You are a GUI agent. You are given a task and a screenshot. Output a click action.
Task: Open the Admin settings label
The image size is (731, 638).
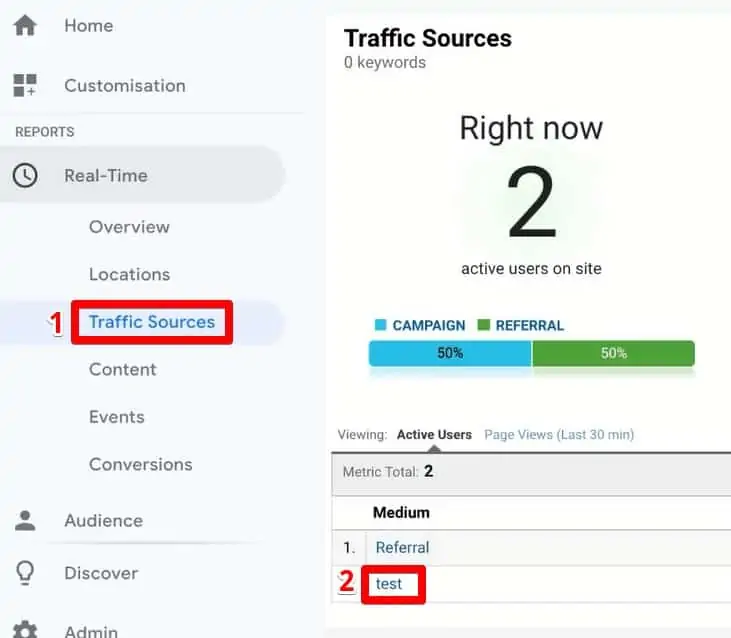[91, 631]
